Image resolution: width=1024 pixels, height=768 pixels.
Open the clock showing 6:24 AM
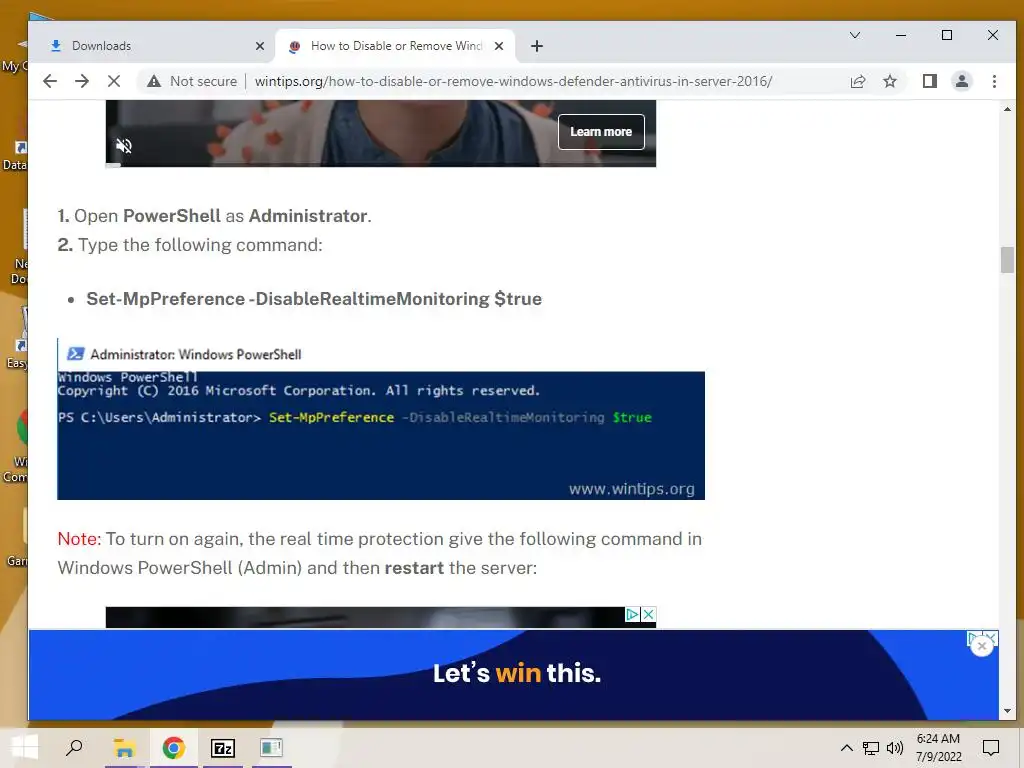938,748
